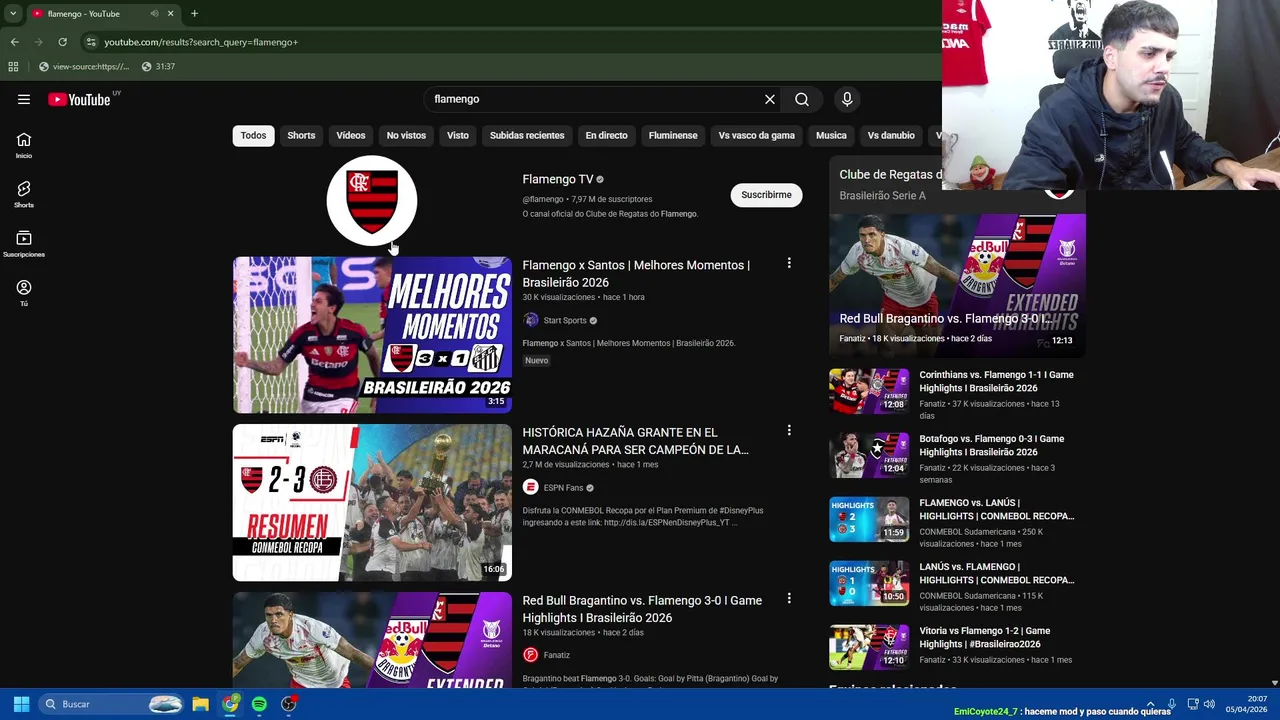Open the Chrome apps grid in bookmarks bar
1280x720 pixels.
click(13, 66)
